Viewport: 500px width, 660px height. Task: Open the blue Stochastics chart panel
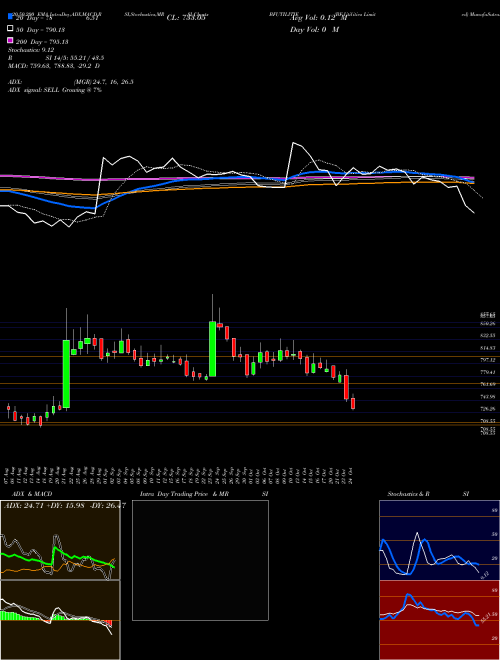[x=439, y=540]
